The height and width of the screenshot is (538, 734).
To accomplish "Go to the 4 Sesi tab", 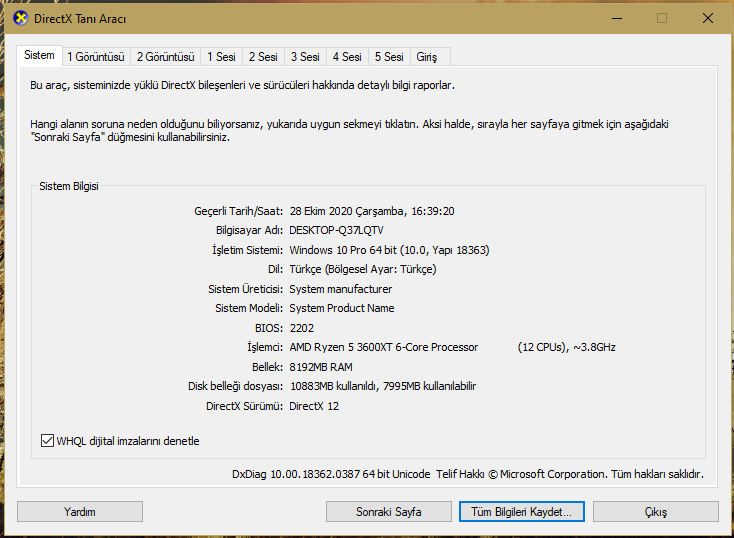I will (x=347, y=57).
